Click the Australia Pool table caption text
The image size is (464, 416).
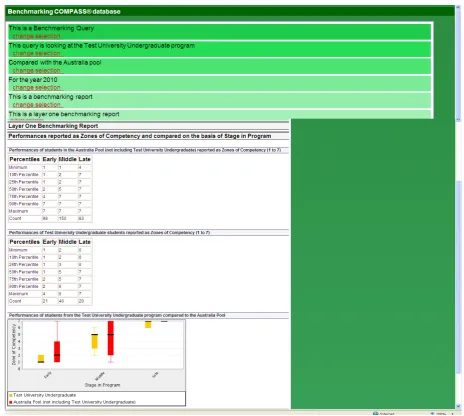[x=145, y=150]
